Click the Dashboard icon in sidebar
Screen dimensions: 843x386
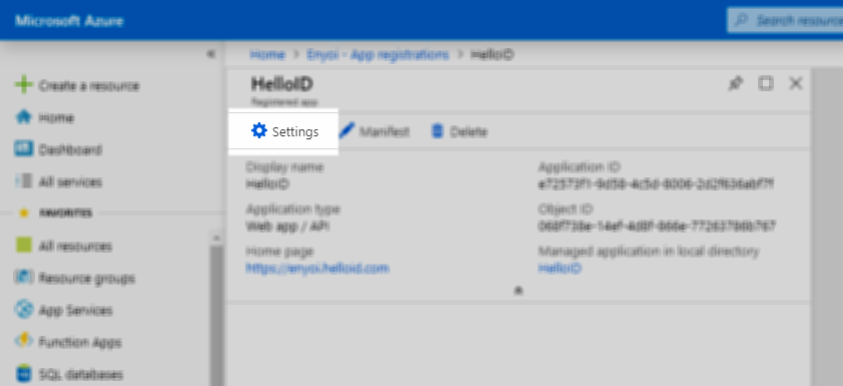pos(24,149)
